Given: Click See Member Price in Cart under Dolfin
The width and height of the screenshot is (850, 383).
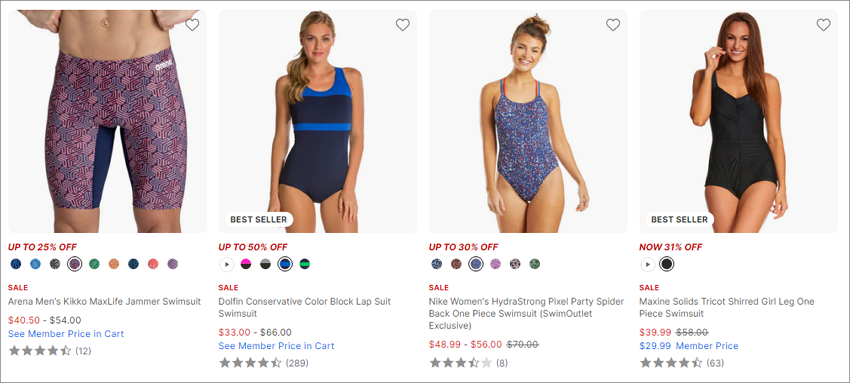Looking at the screenshot, I should point(276,346).
